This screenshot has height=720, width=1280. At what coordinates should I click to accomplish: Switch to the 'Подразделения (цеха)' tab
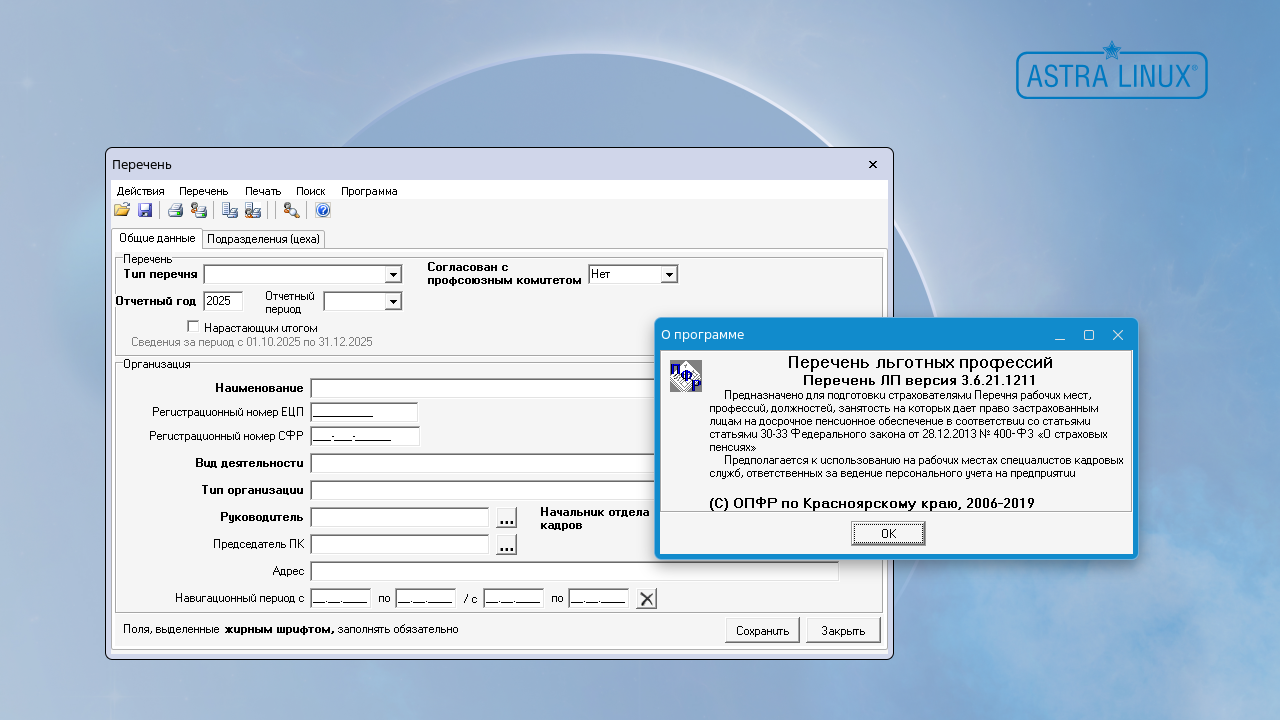click(263, 239)
